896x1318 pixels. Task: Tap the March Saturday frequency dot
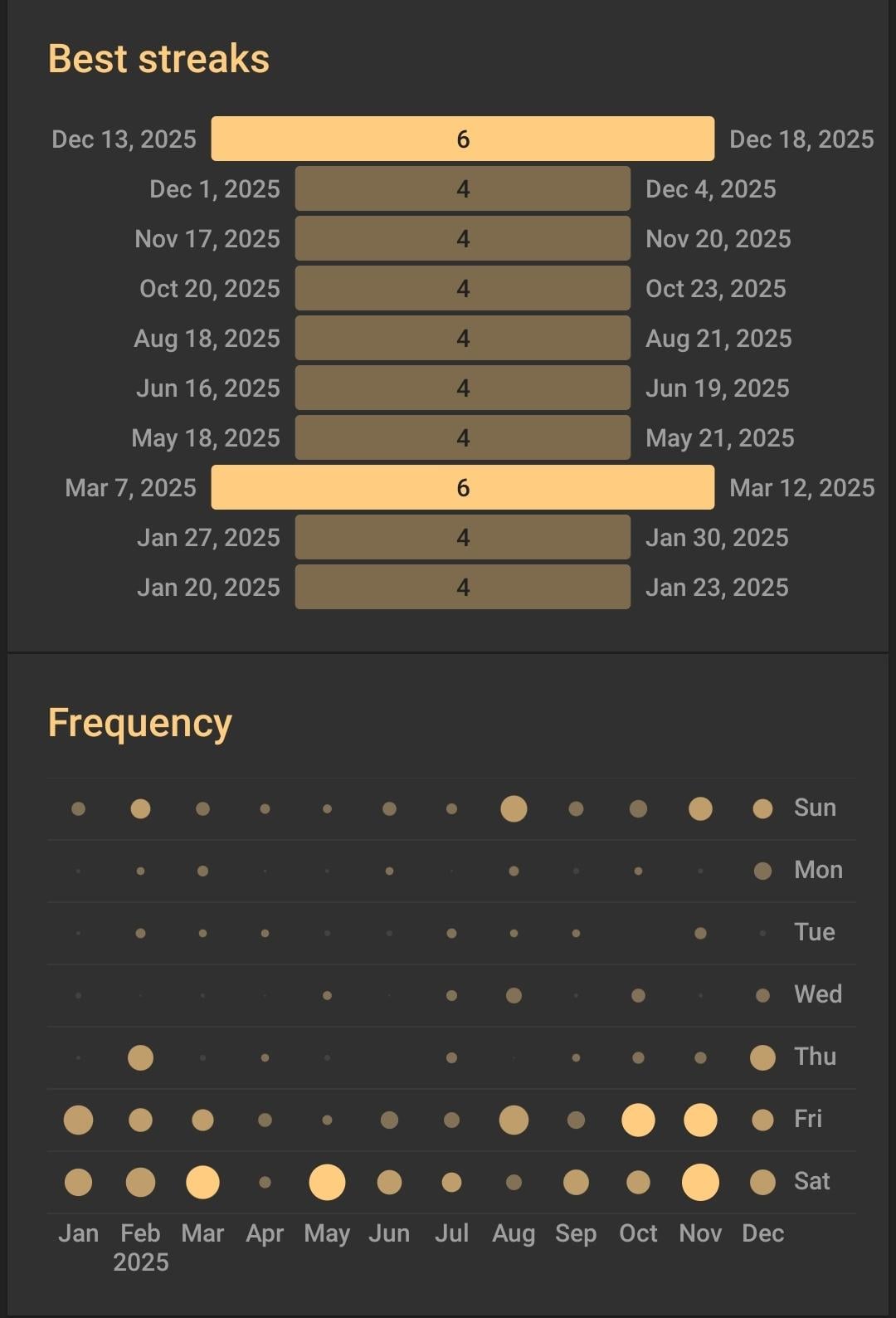[202, 1182]
